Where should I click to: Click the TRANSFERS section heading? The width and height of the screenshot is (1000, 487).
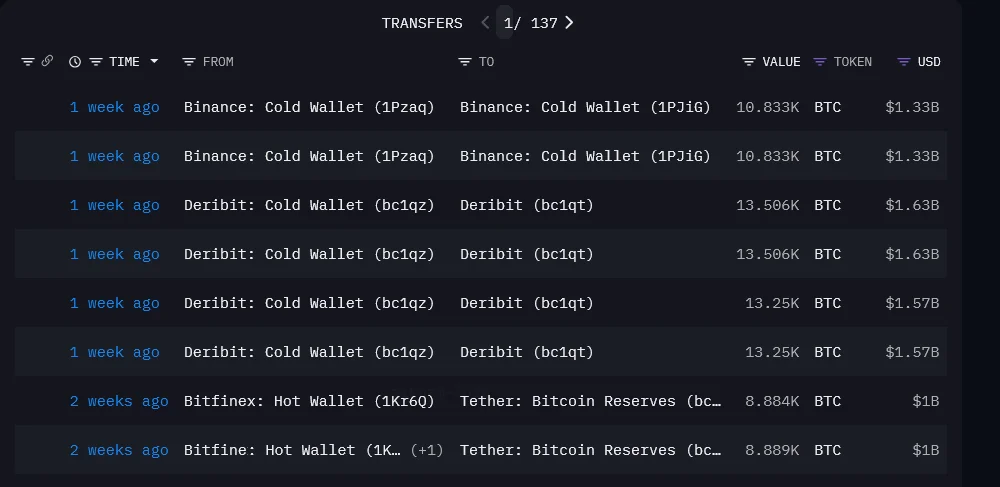click(x=422, y=23)
